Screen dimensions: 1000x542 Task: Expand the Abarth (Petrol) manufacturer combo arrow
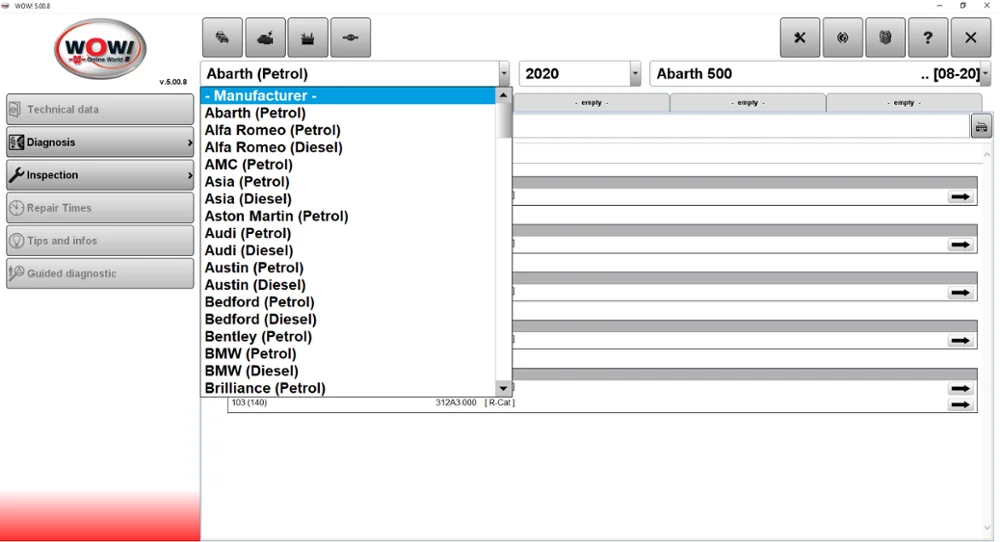point(504,74)
